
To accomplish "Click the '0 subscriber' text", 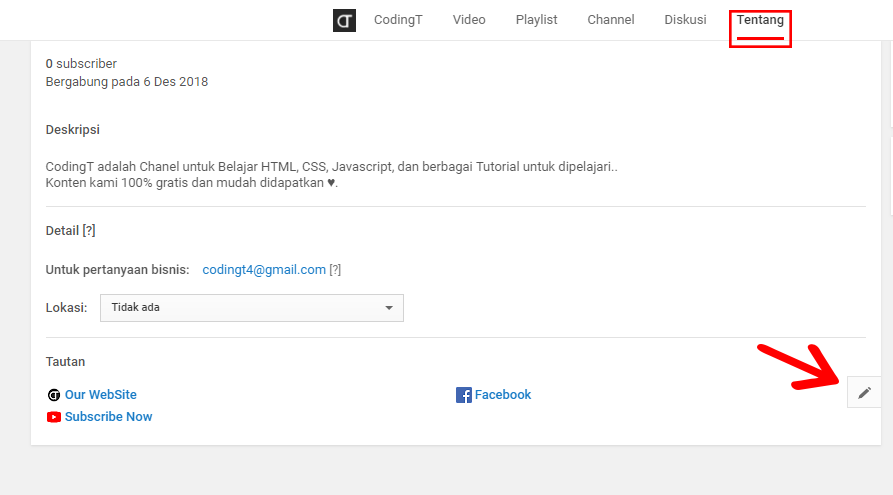I will pyautogui.click(x=81, y=64).
